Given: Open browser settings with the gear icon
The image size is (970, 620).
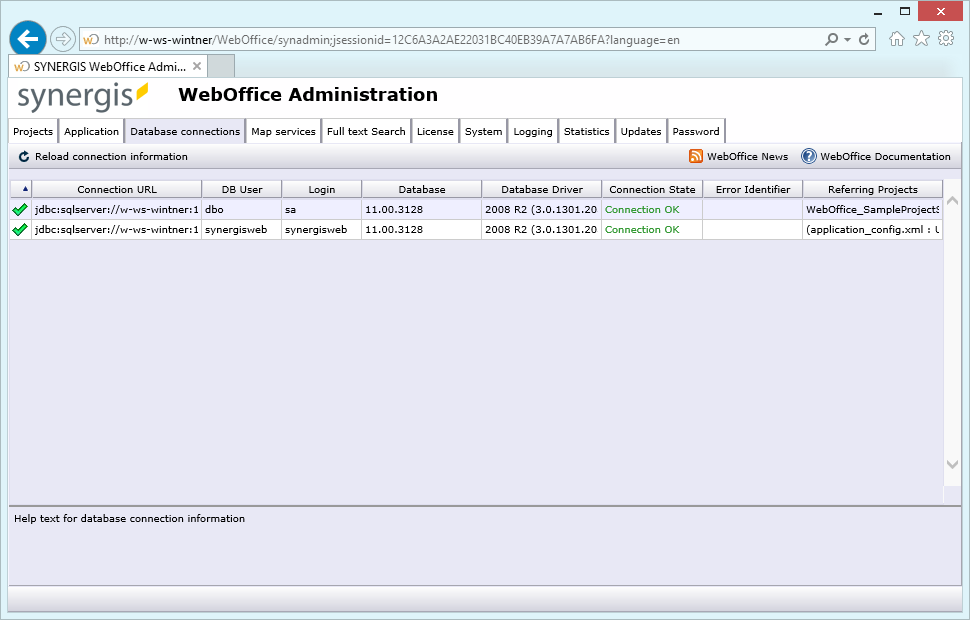Looking at the screenshot, I should (945, 38).
